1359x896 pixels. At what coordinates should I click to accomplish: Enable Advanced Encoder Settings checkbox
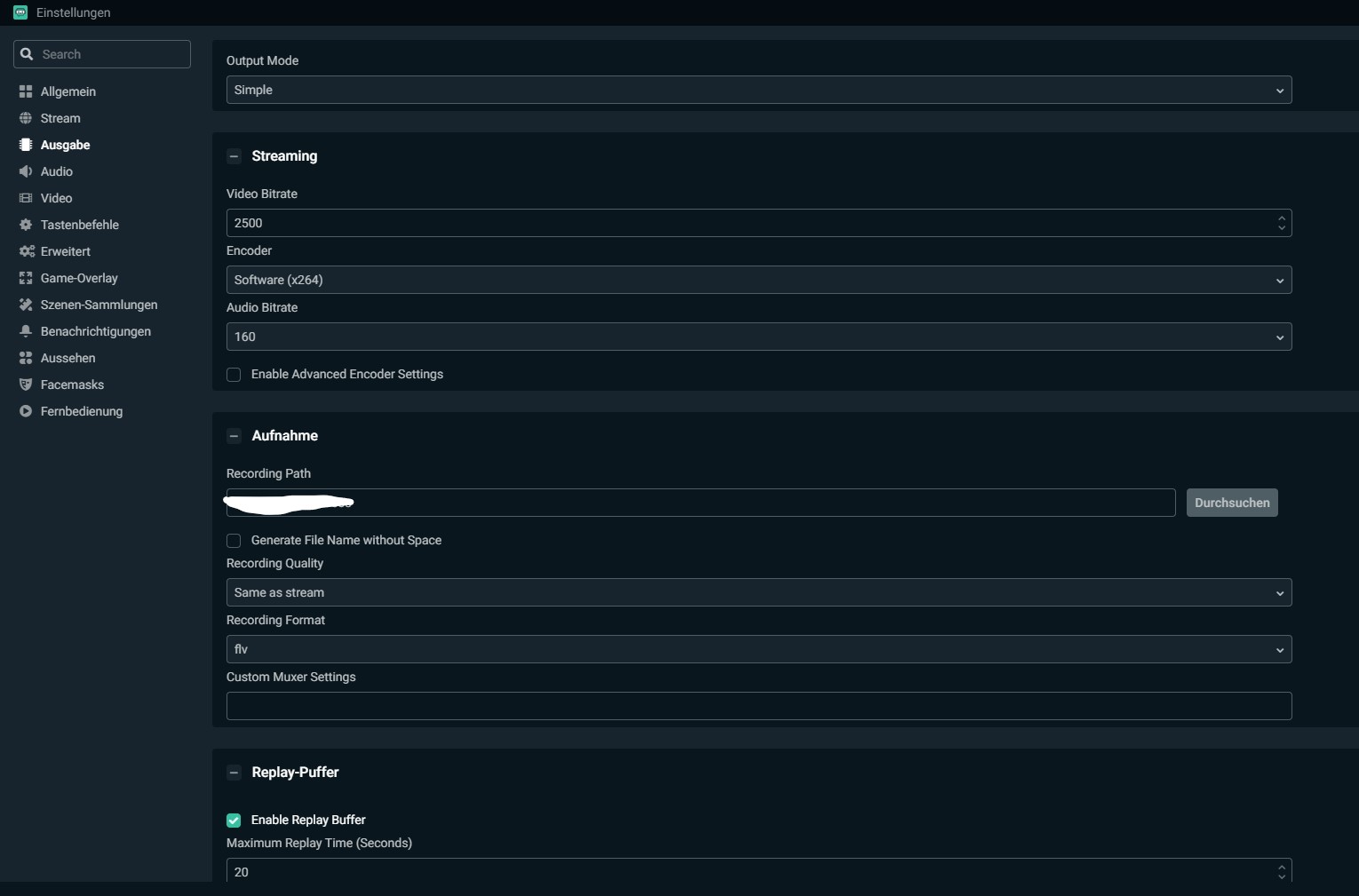(234, 375)
